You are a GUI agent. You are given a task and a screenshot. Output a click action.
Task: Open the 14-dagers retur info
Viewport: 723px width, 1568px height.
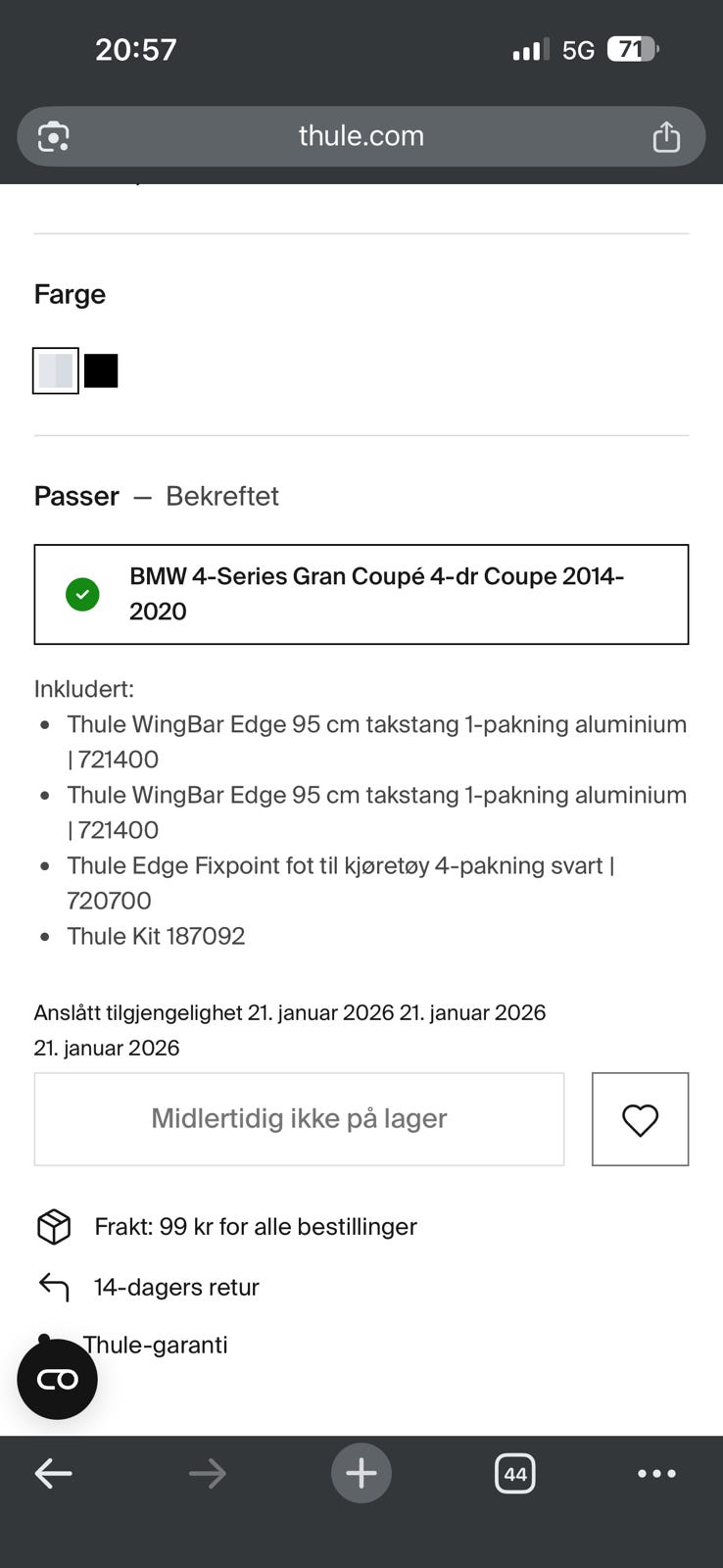point(176,1287)
